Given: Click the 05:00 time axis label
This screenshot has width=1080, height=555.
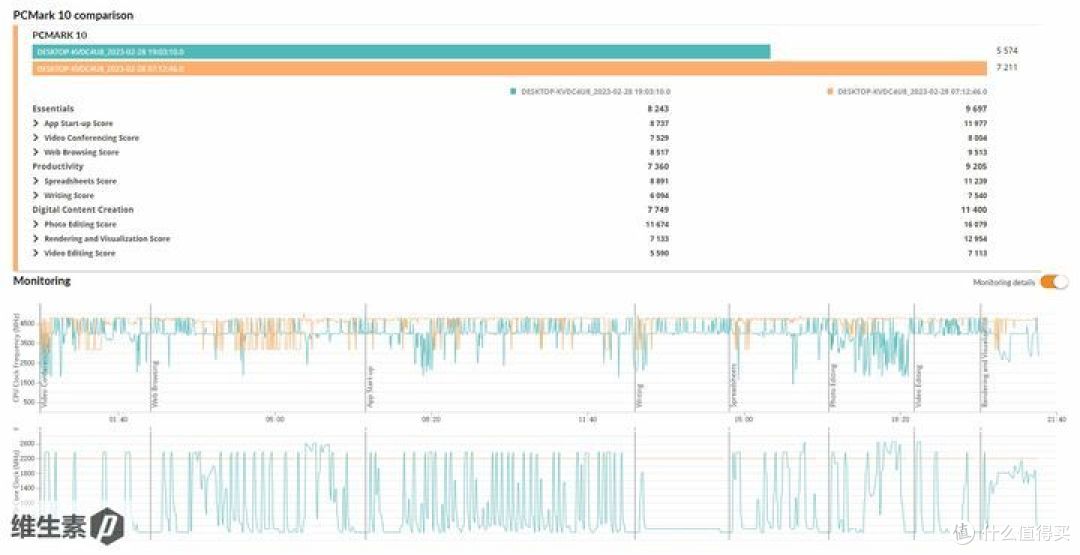Looking at the screenshot, I should pos(275,419).
